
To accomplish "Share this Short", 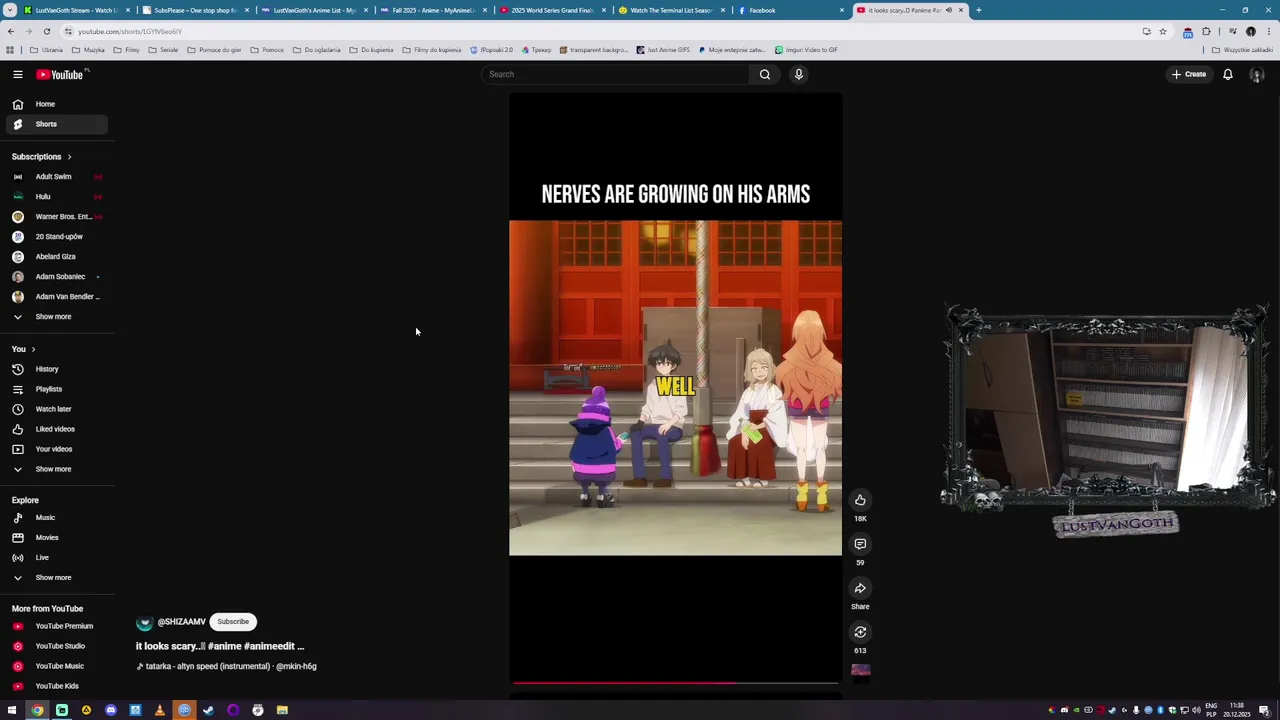I will click(860, 588).
